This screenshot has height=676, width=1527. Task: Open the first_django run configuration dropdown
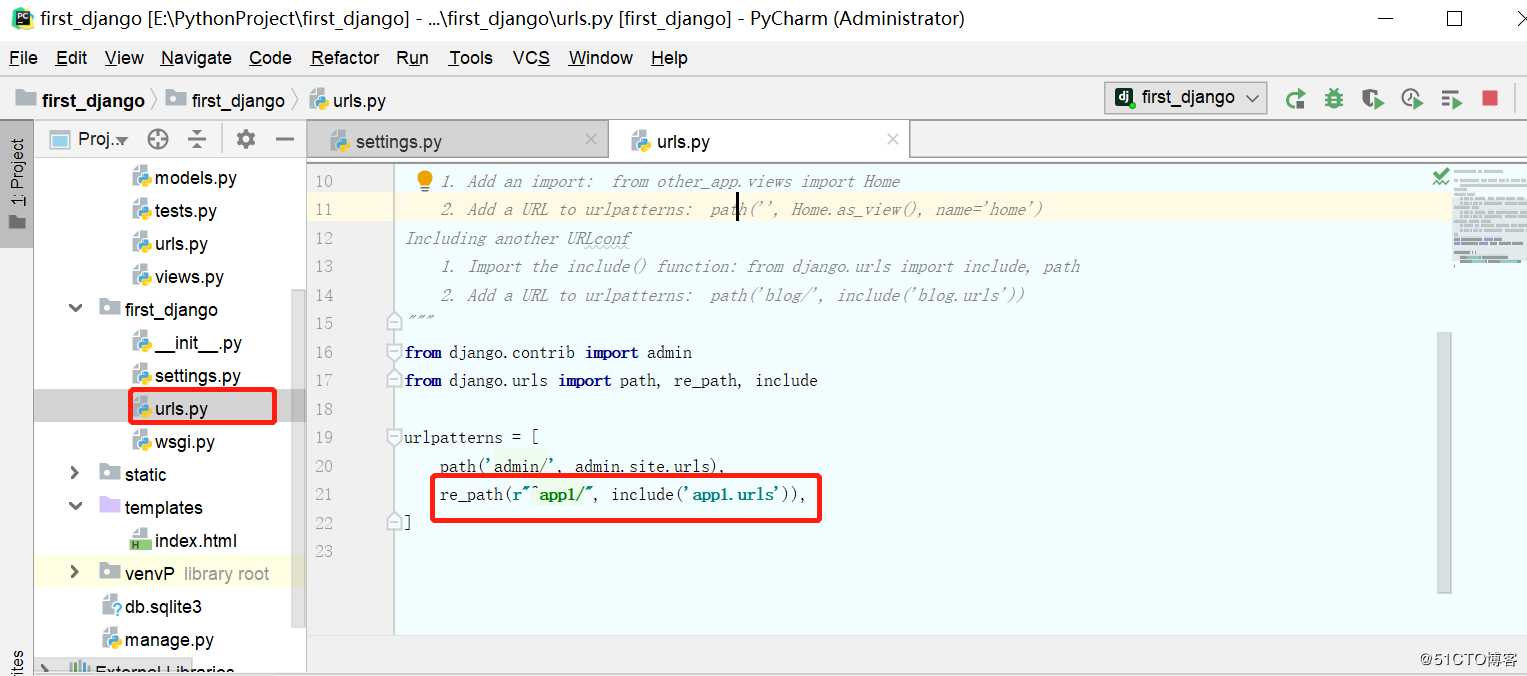[1188, 97]
